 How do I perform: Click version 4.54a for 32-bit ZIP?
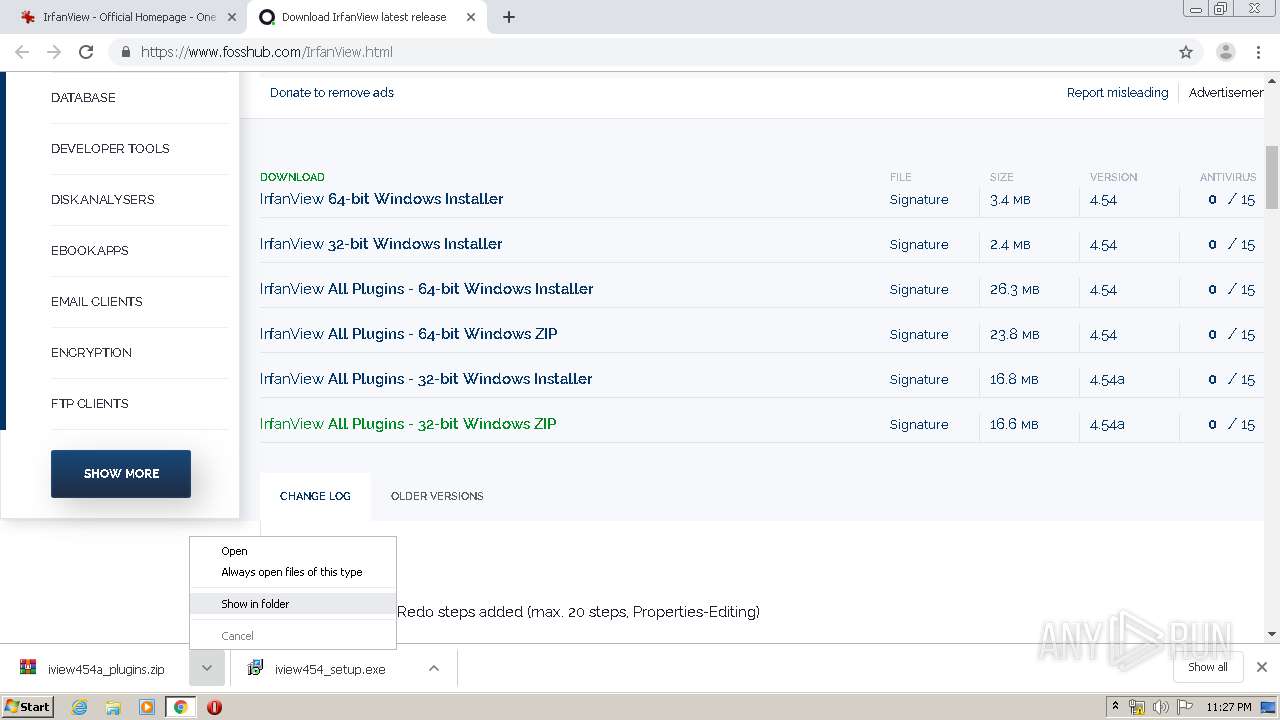coord(1107,425)
